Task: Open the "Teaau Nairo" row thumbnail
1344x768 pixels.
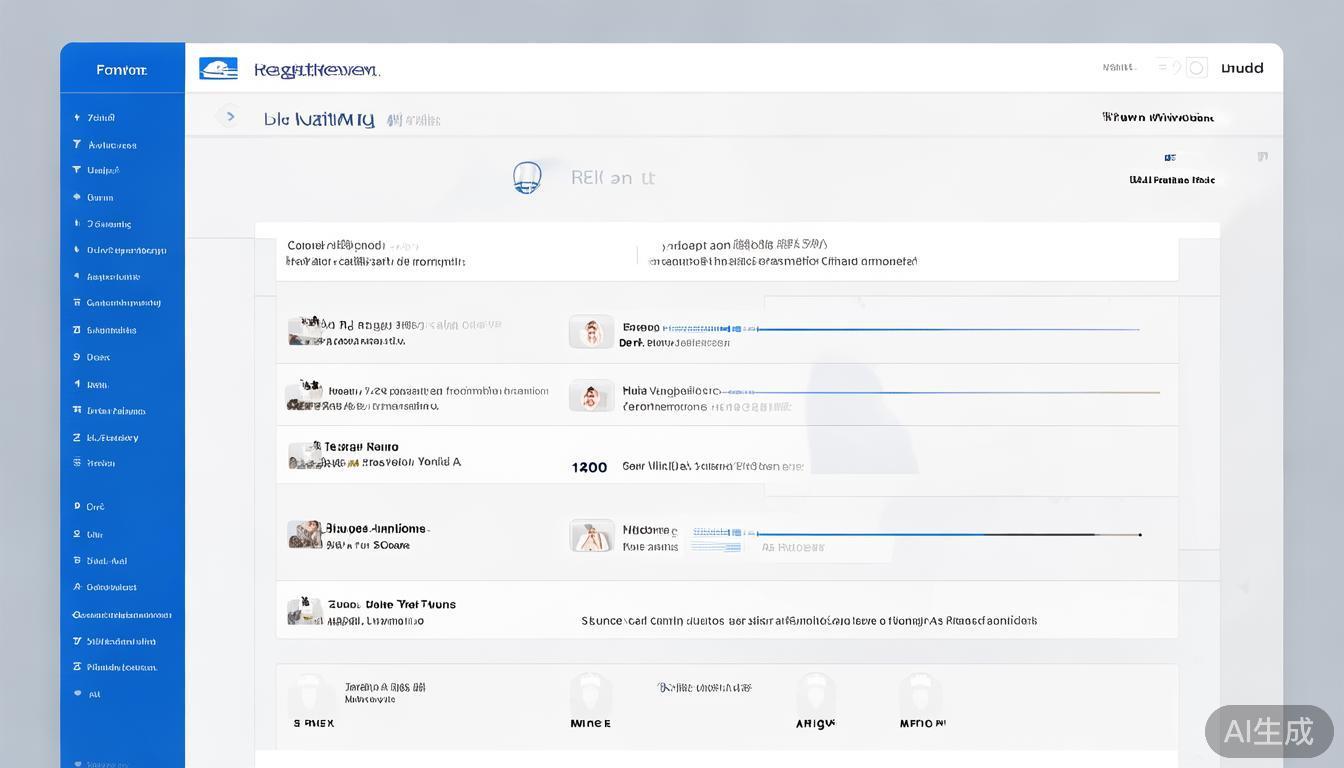Action: (304, 455)
